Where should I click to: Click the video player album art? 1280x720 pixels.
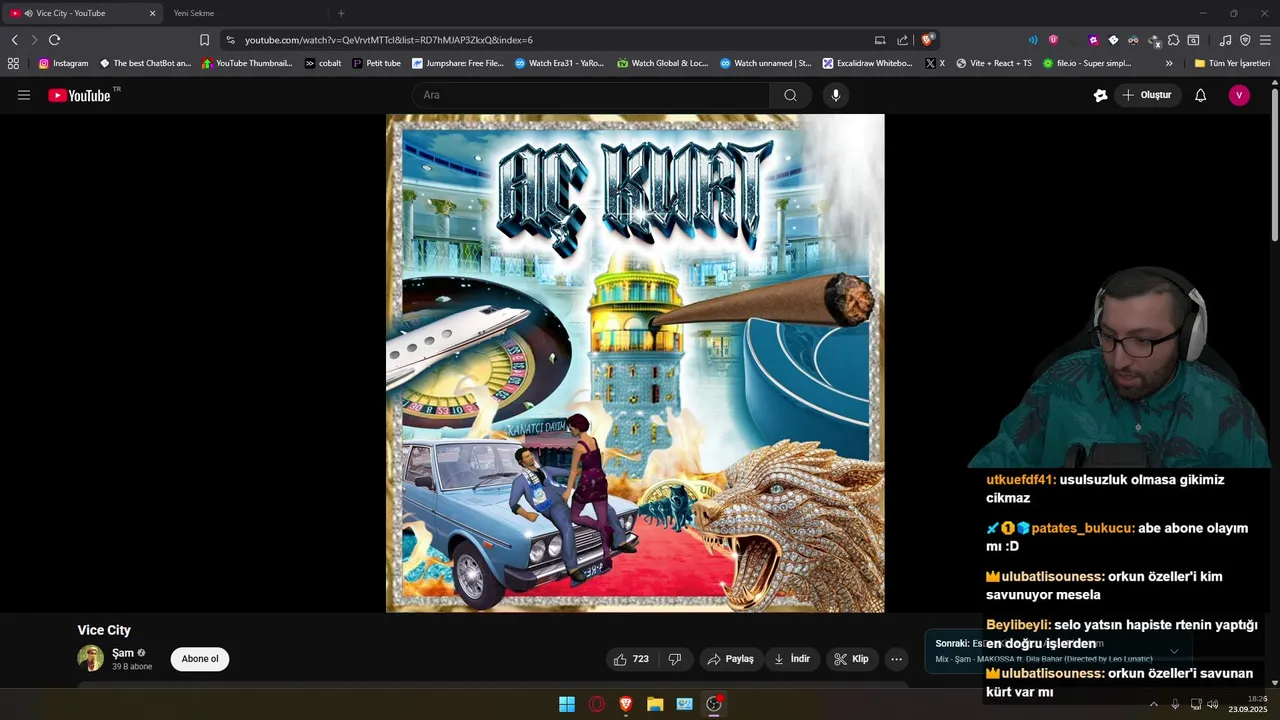tap(635, 363)
